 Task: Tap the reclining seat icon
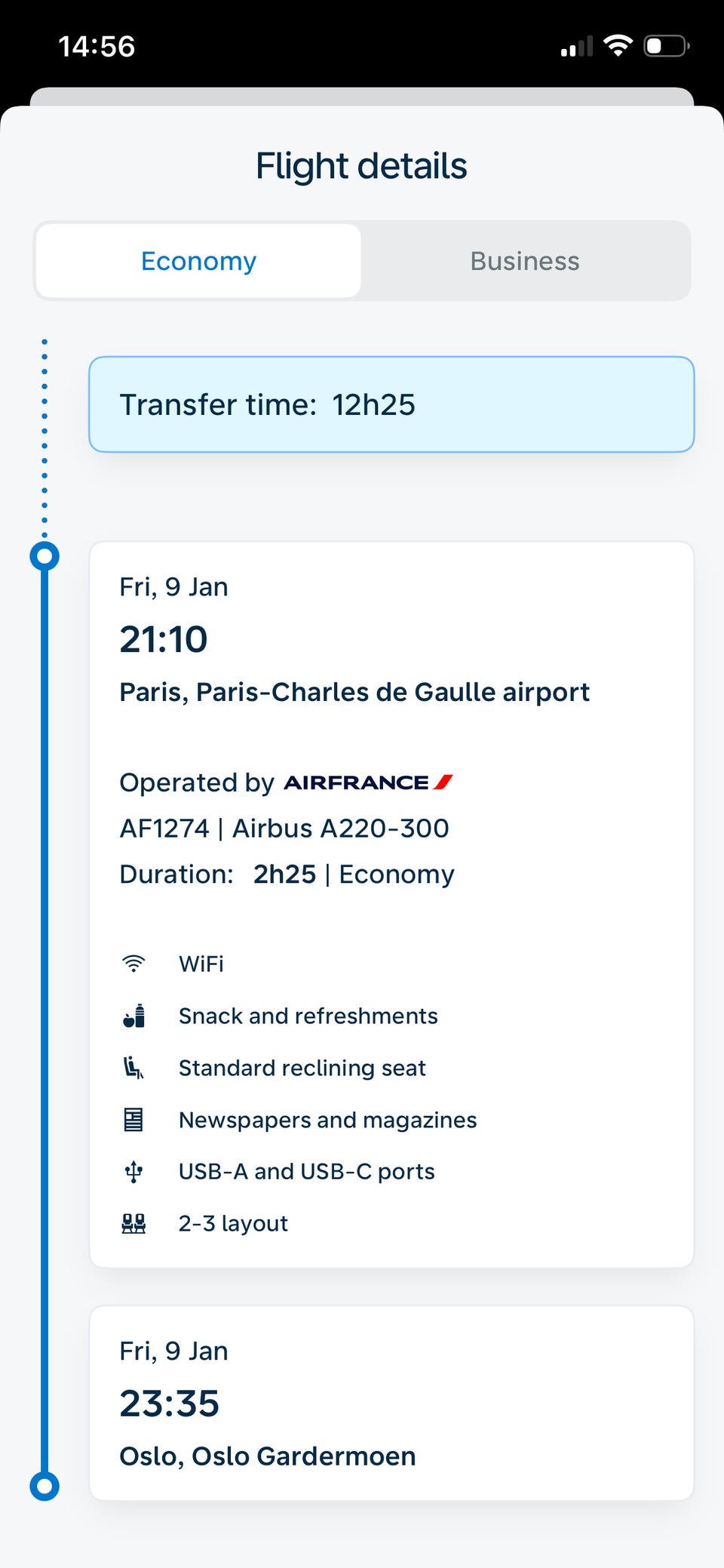pos(133,1068)
